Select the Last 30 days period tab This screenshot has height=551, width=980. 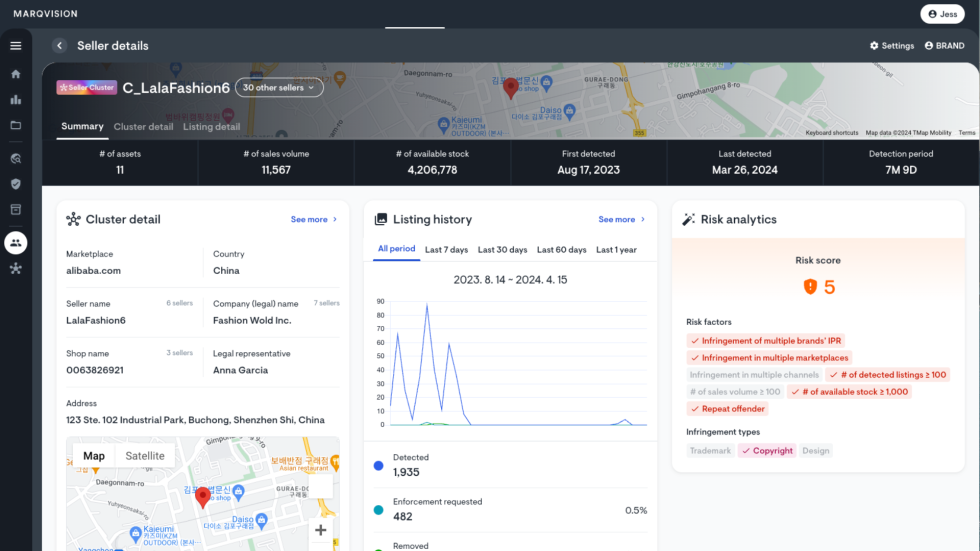[x=502, y=250]
